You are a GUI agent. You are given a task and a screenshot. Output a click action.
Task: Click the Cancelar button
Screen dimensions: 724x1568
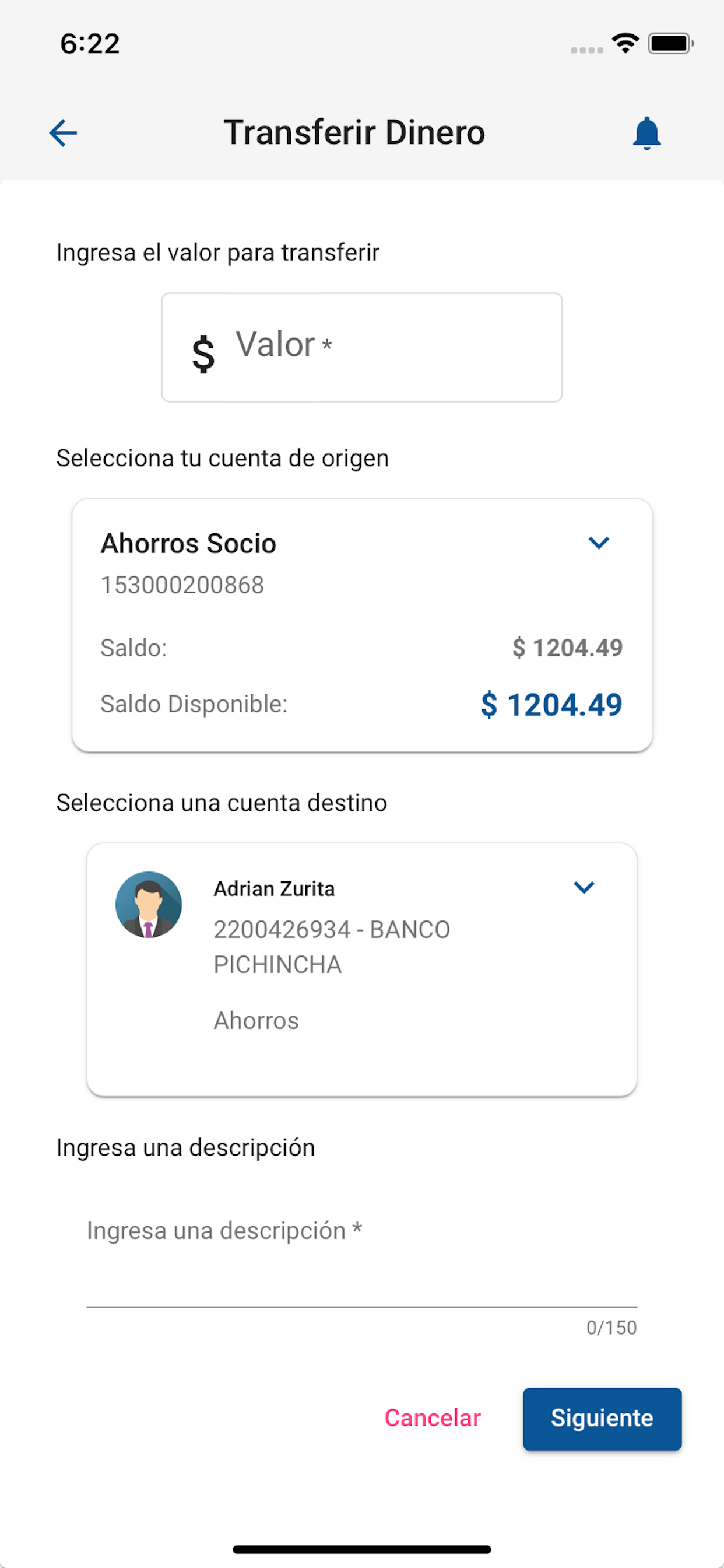coord(433,1418)
